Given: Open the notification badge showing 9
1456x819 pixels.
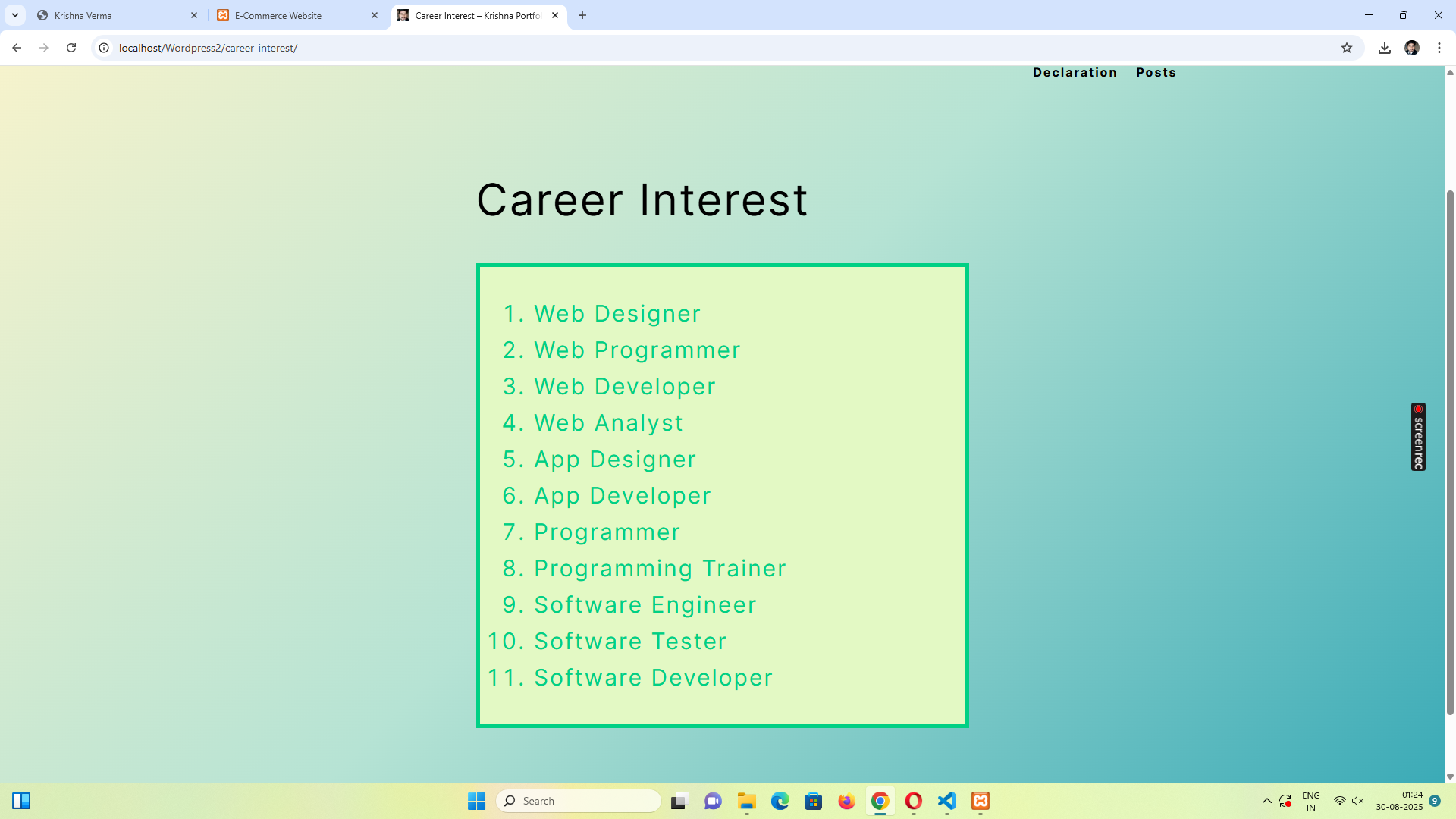Looking at the screenshot, I should click(1435, 801).
